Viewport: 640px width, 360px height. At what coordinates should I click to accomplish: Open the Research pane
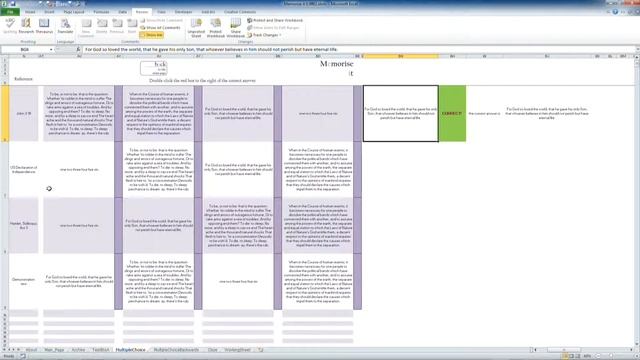26,26
